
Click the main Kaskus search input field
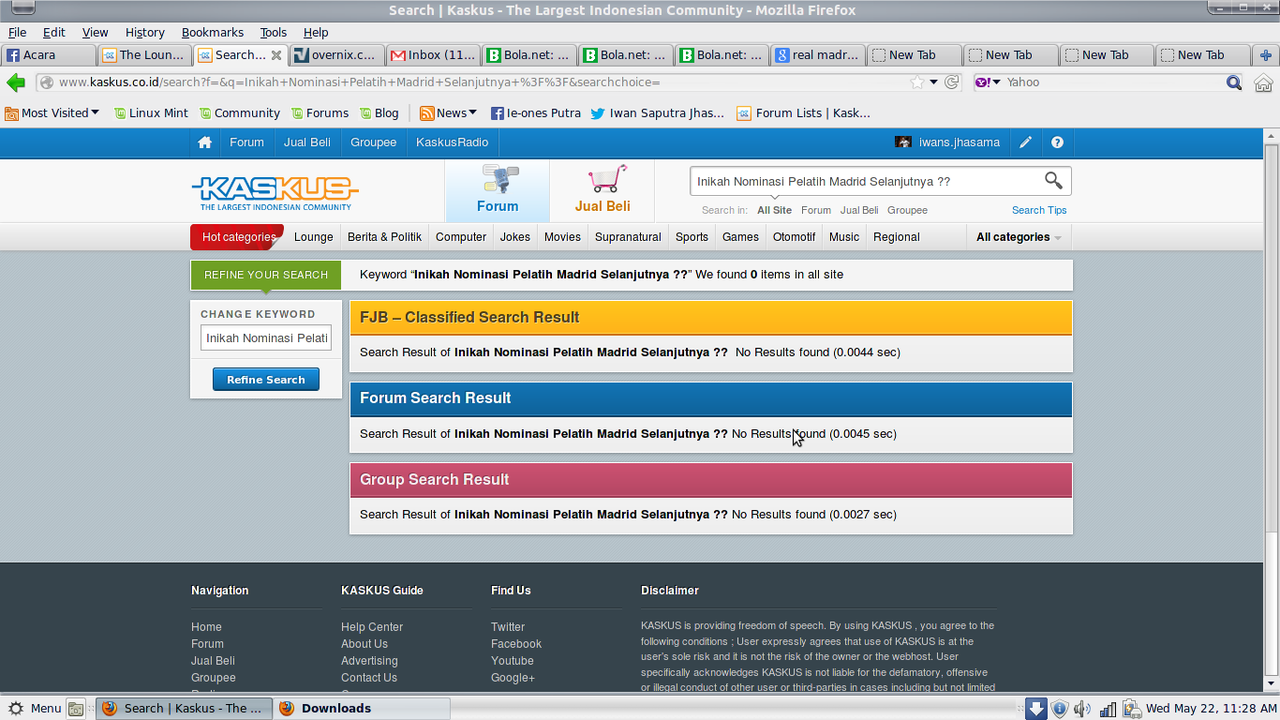pos(865,181)
